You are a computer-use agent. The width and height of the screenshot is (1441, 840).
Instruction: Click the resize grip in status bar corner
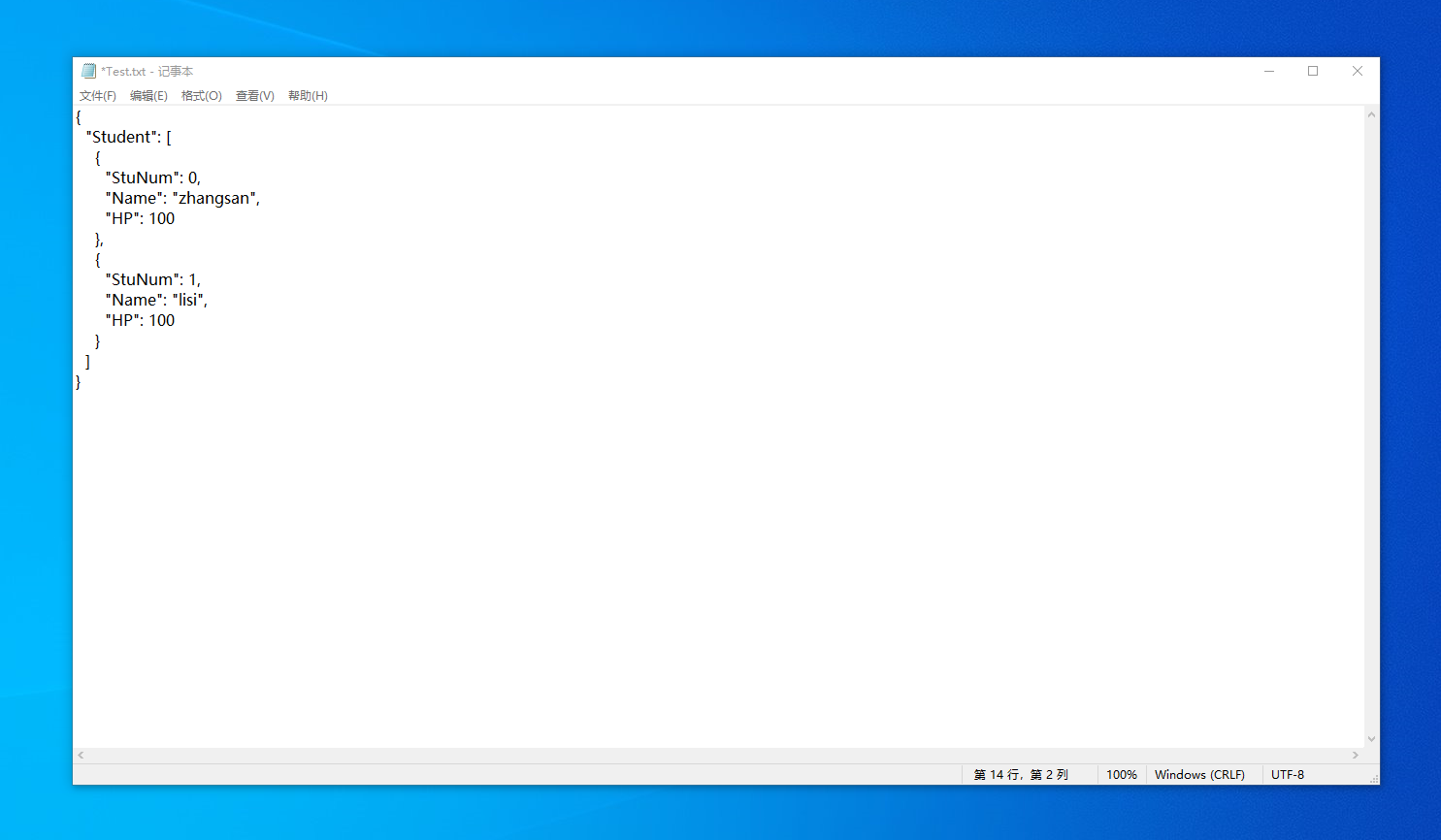(1373, 778)
